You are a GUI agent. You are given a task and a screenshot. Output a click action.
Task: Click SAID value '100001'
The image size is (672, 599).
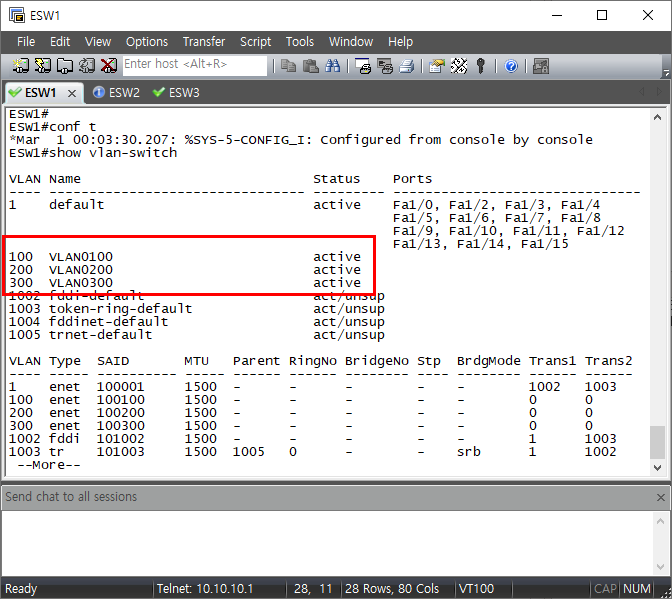coord(120,387)
